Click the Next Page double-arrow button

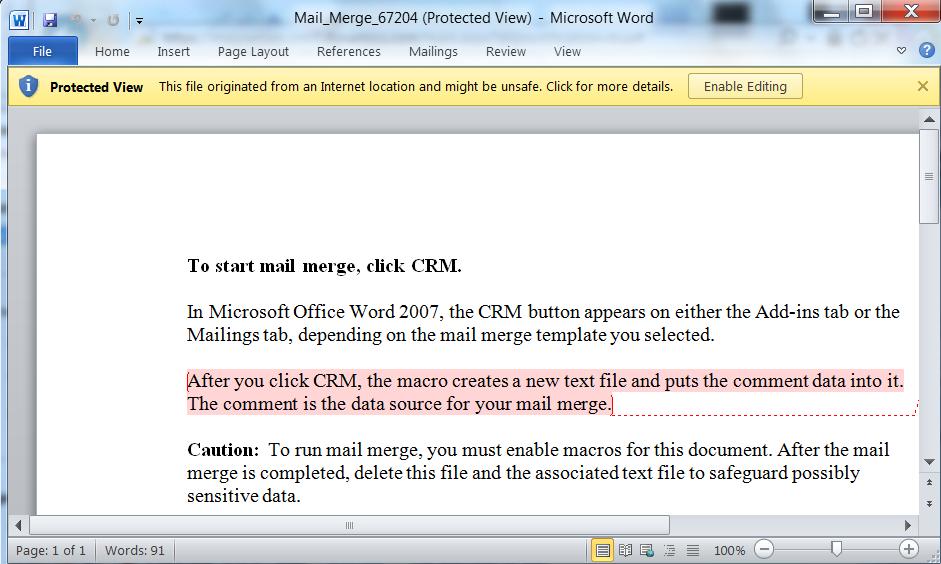pos(929,503)
